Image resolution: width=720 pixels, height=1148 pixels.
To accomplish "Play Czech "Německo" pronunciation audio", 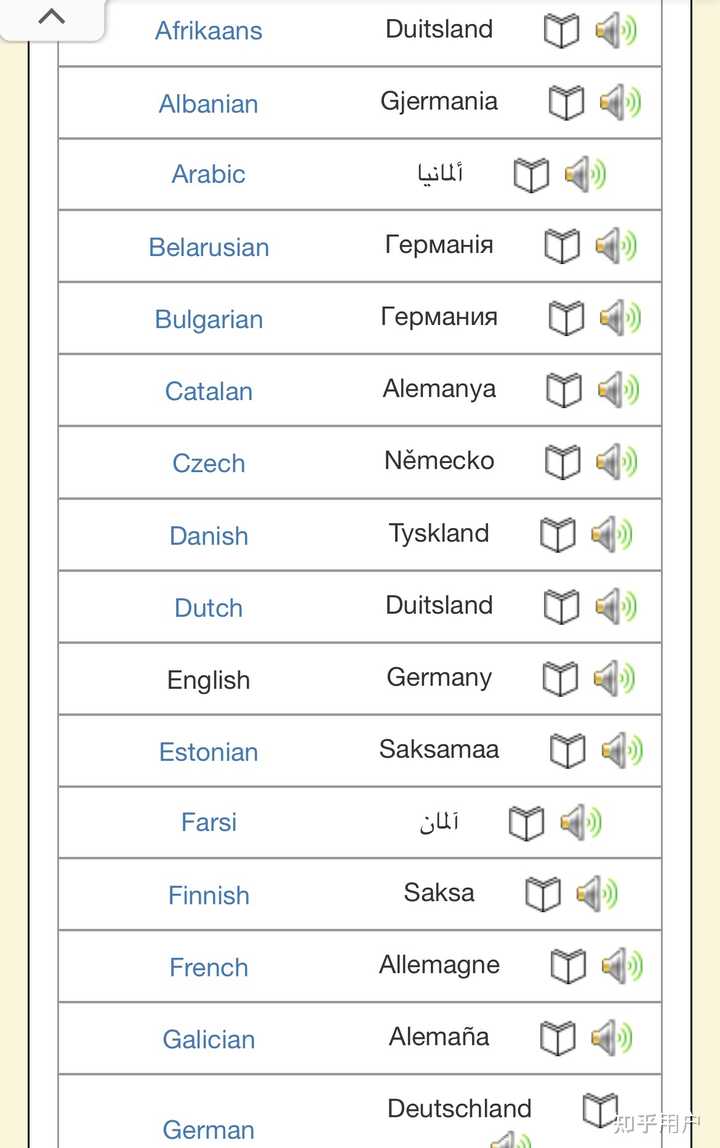I will 617,462.
